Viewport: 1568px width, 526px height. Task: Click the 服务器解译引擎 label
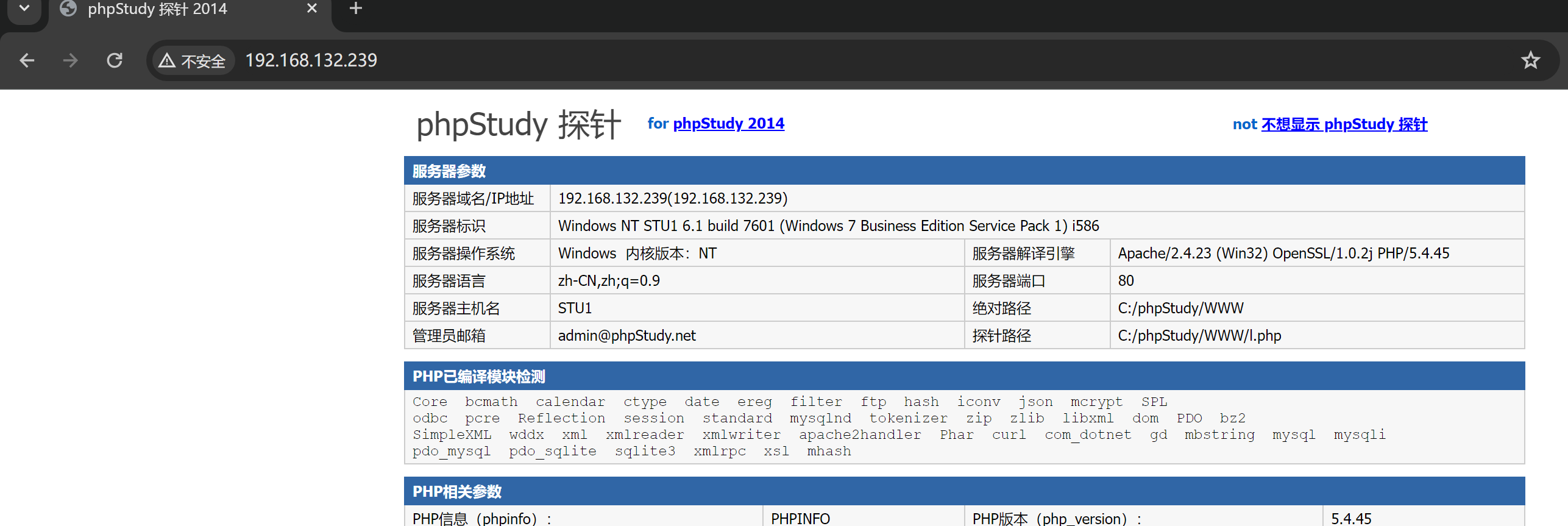pyautogui.click(x=1023, y=254)
